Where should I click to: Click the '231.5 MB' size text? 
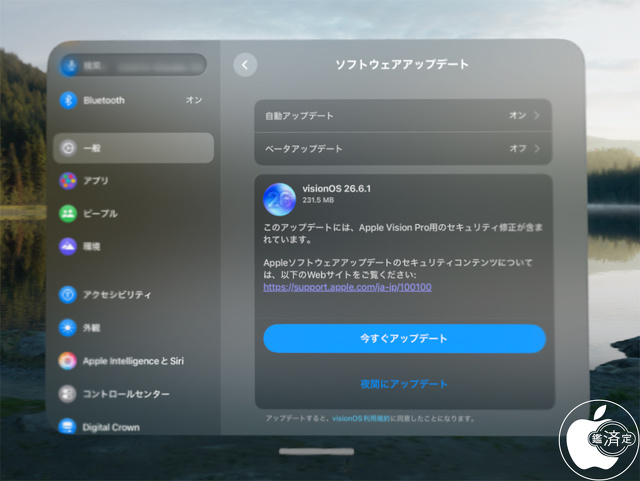coord(318,200)
